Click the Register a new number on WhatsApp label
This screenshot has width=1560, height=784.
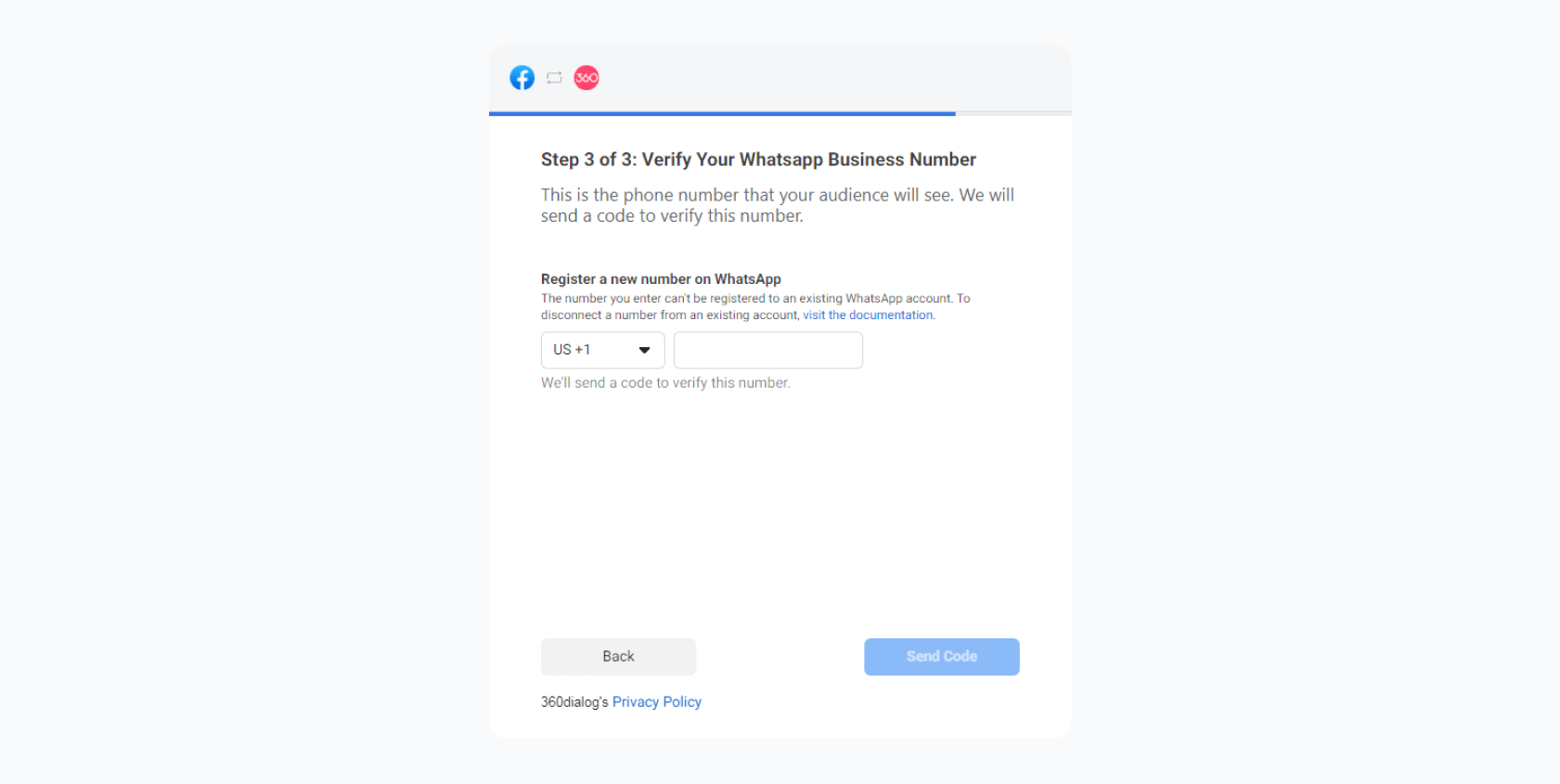(661, 279)
